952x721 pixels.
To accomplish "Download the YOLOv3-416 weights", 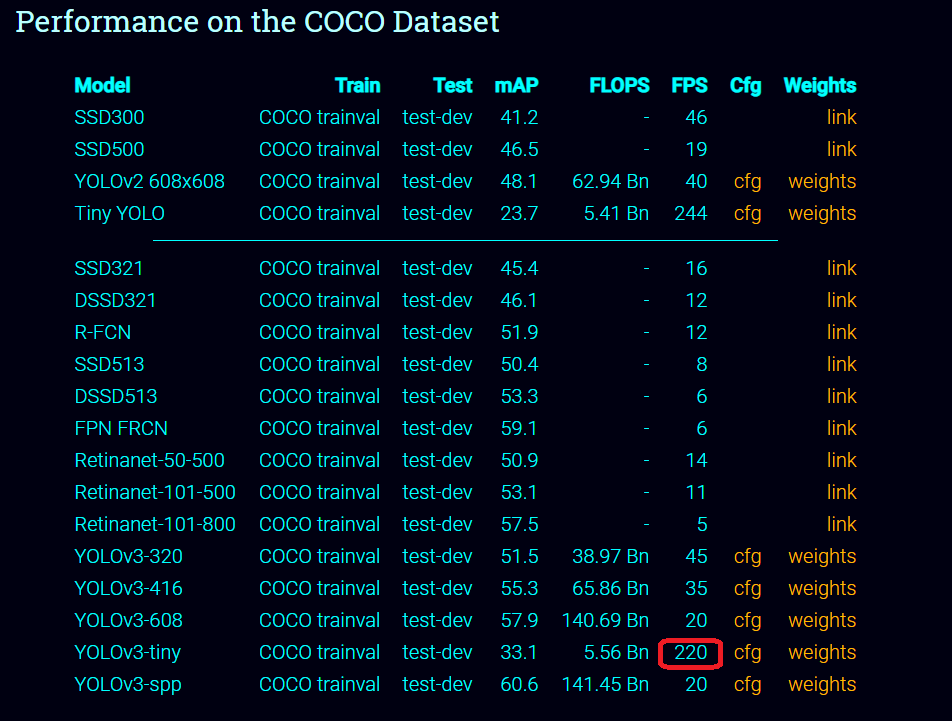I will [822, 589].
